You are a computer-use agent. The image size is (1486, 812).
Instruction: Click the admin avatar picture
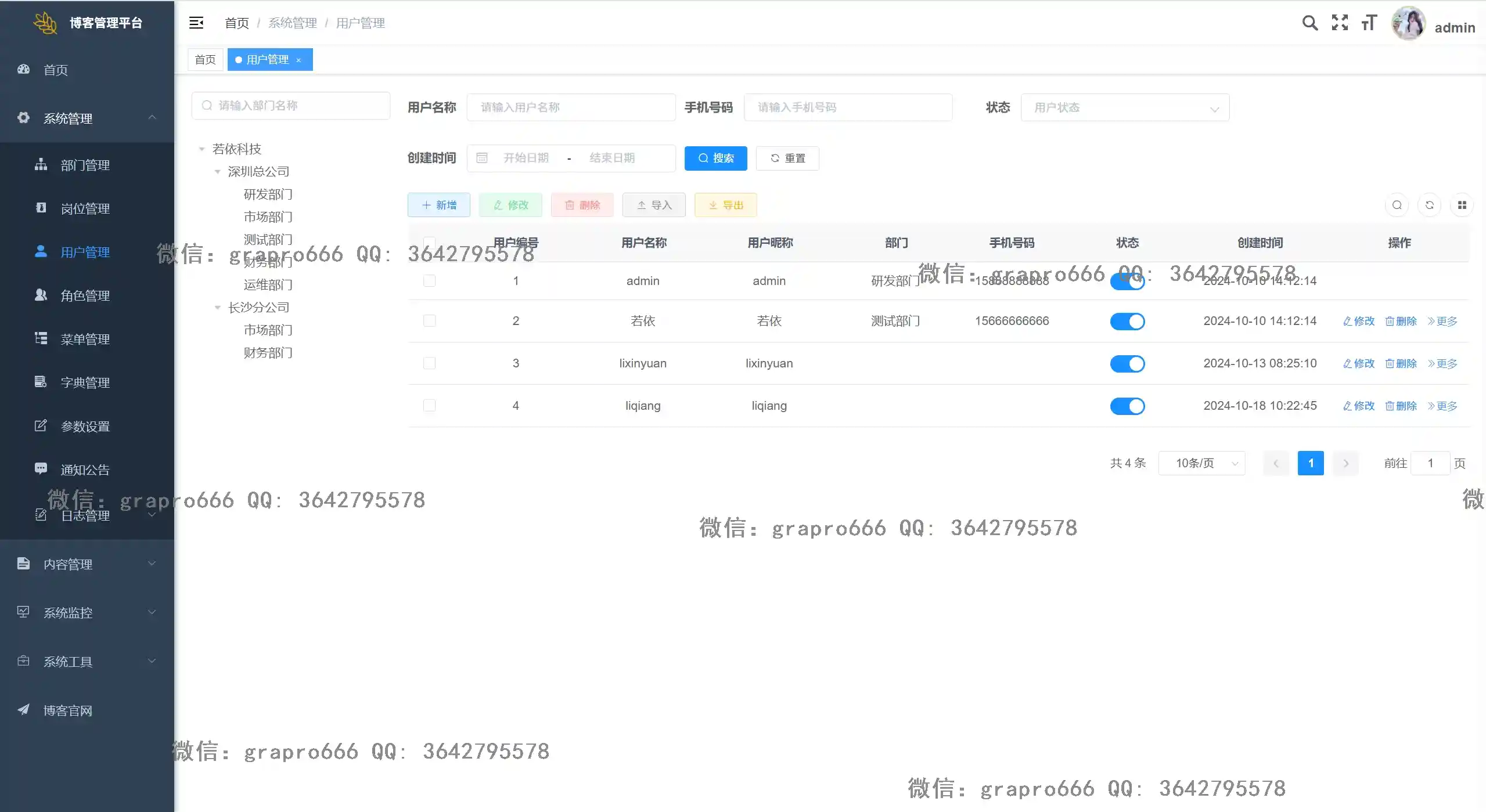pos(1408,23)
